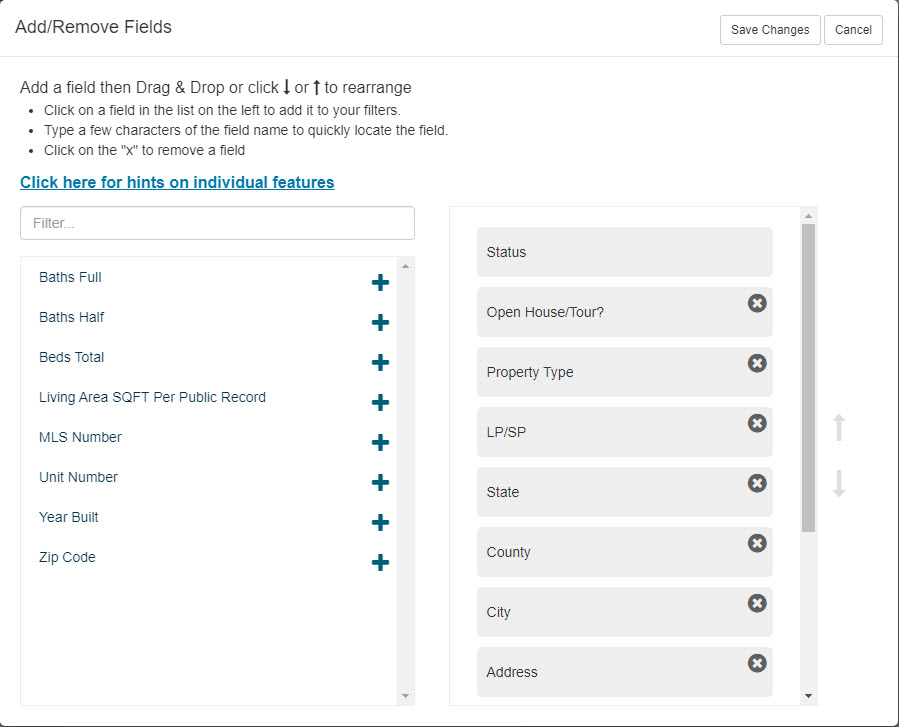
Task: Remove the Property Type field
Action: [x=757, y=363]
